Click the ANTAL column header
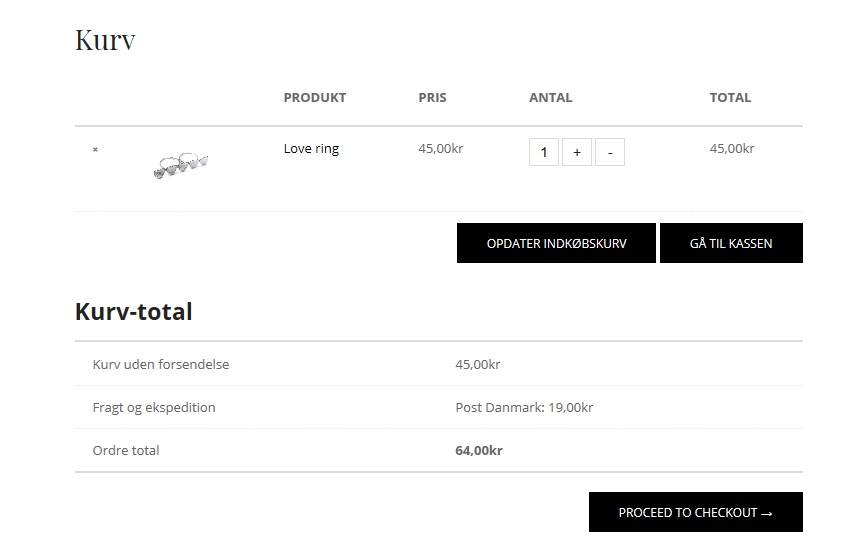Image resolution: width=853 pixels, height=542 pixels. pos(551,97)
